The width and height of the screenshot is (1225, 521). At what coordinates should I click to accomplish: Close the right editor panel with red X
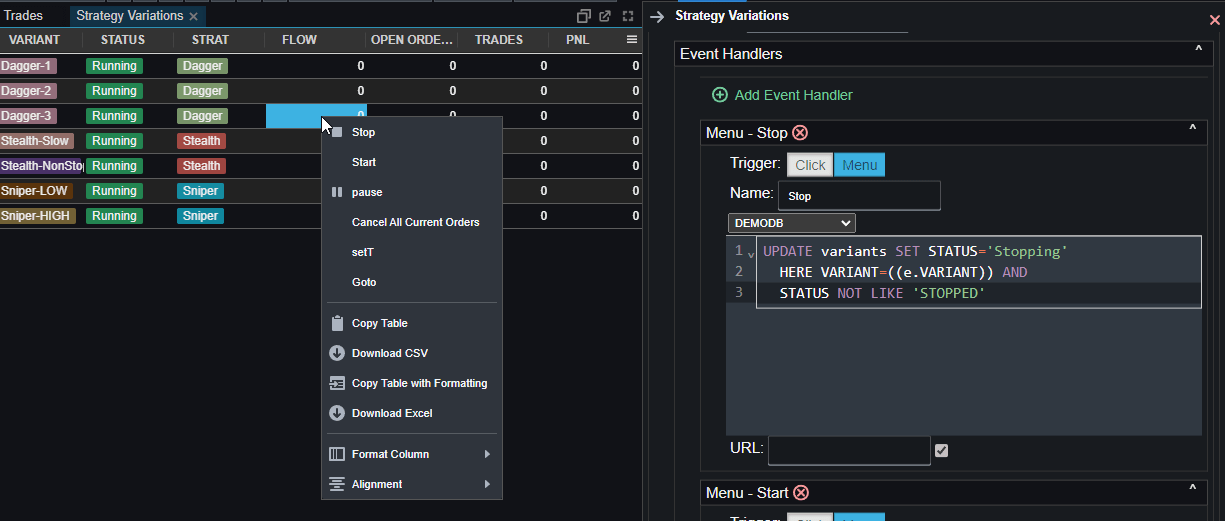1215,20
